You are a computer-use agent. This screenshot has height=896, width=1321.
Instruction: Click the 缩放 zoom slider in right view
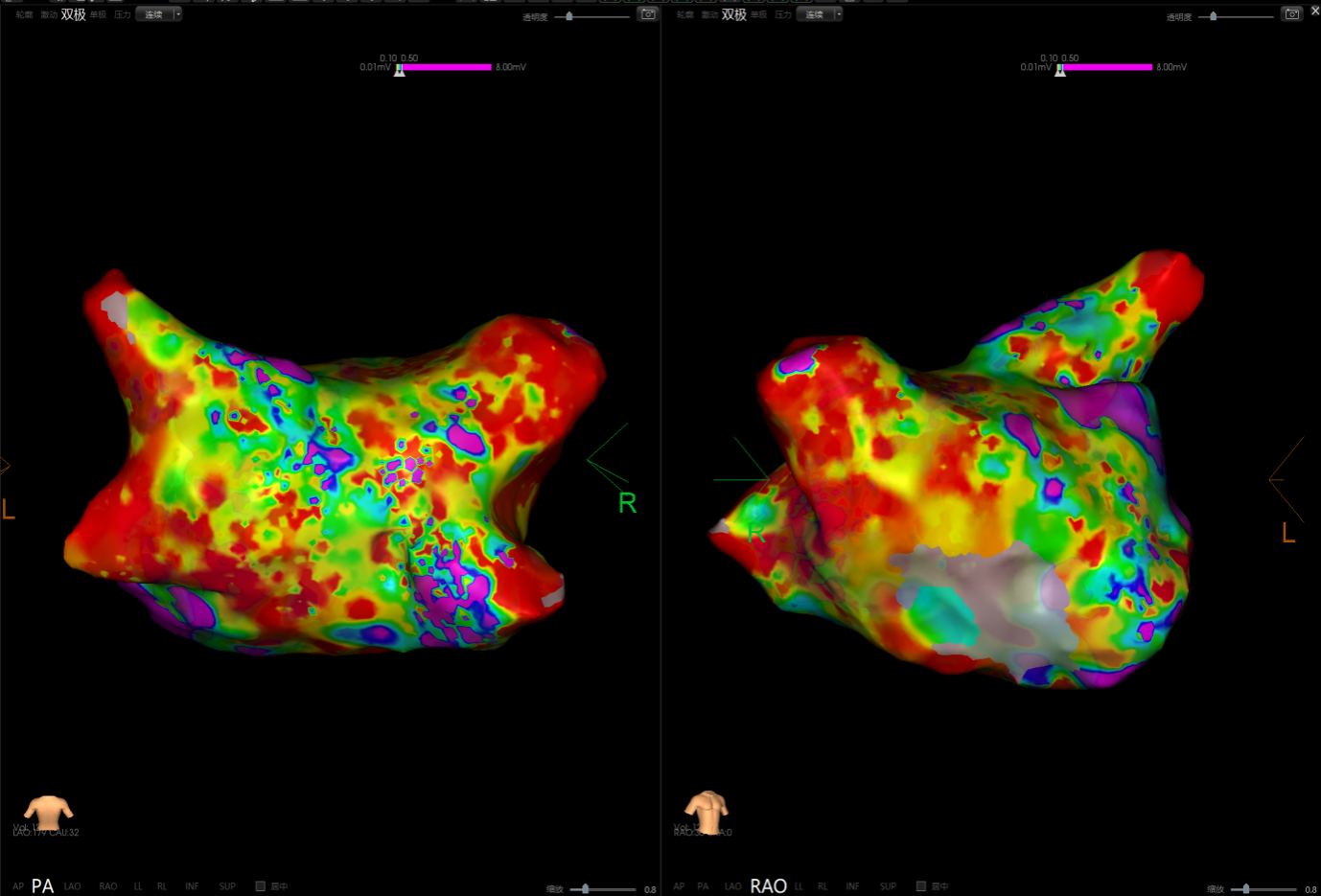[1245, 889]
